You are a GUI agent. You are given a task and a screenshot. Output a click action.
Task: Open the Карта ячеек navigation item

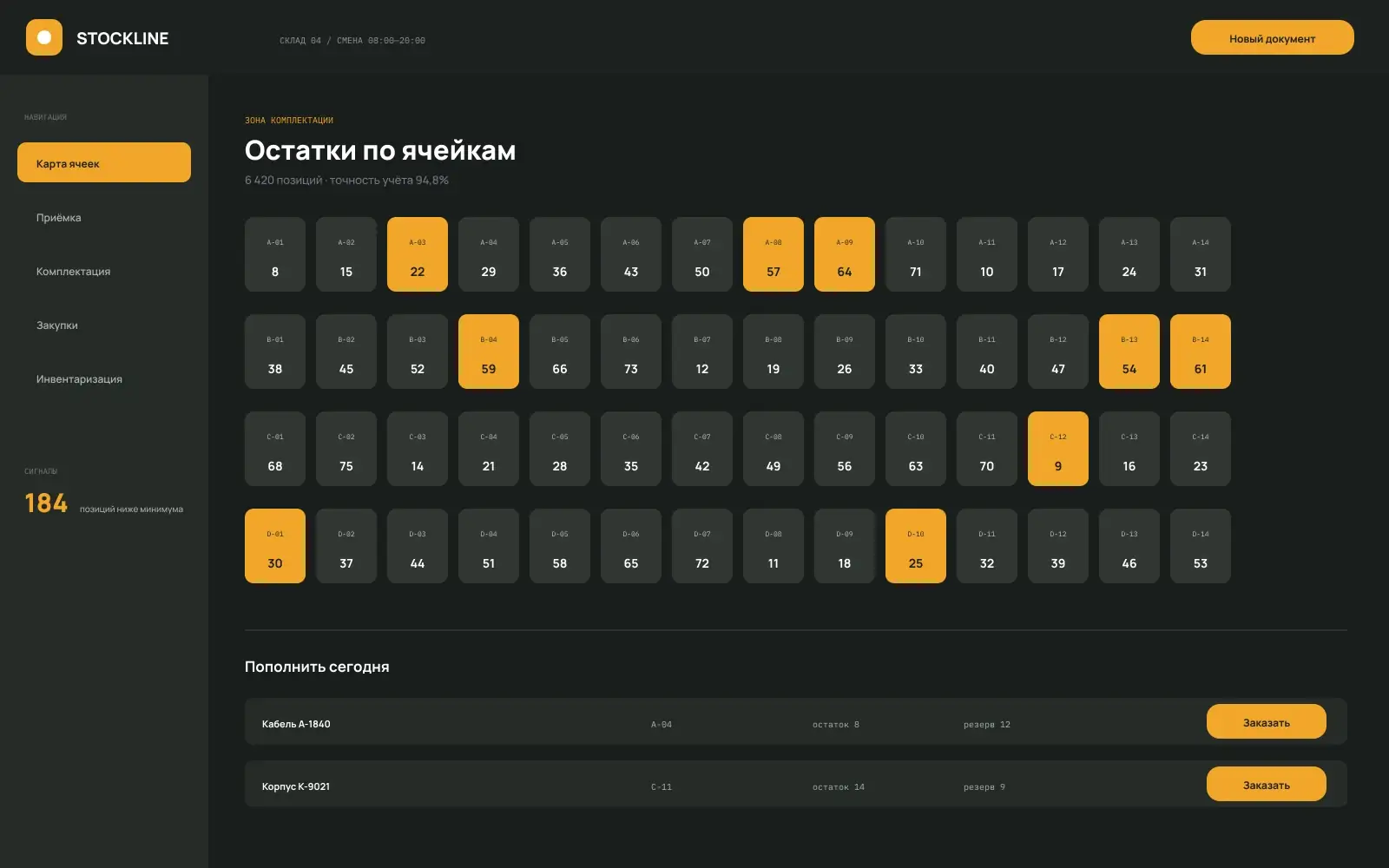point(104,162)
